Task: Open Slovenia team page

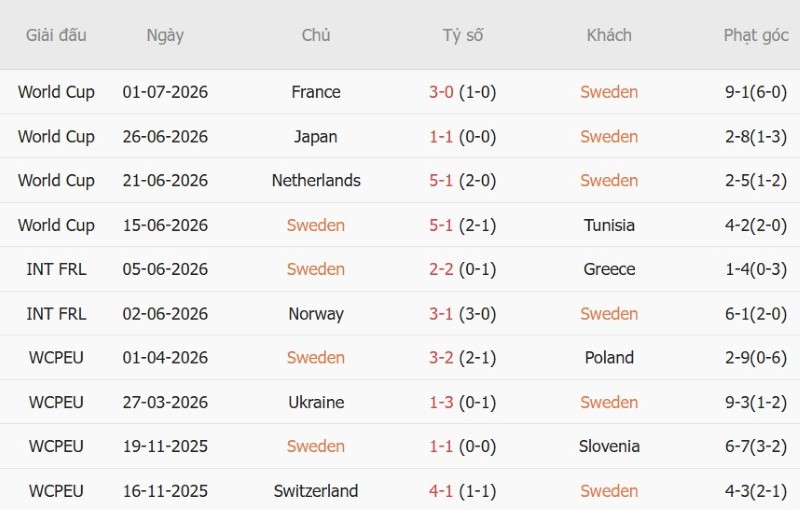Action: pos(609,446)
